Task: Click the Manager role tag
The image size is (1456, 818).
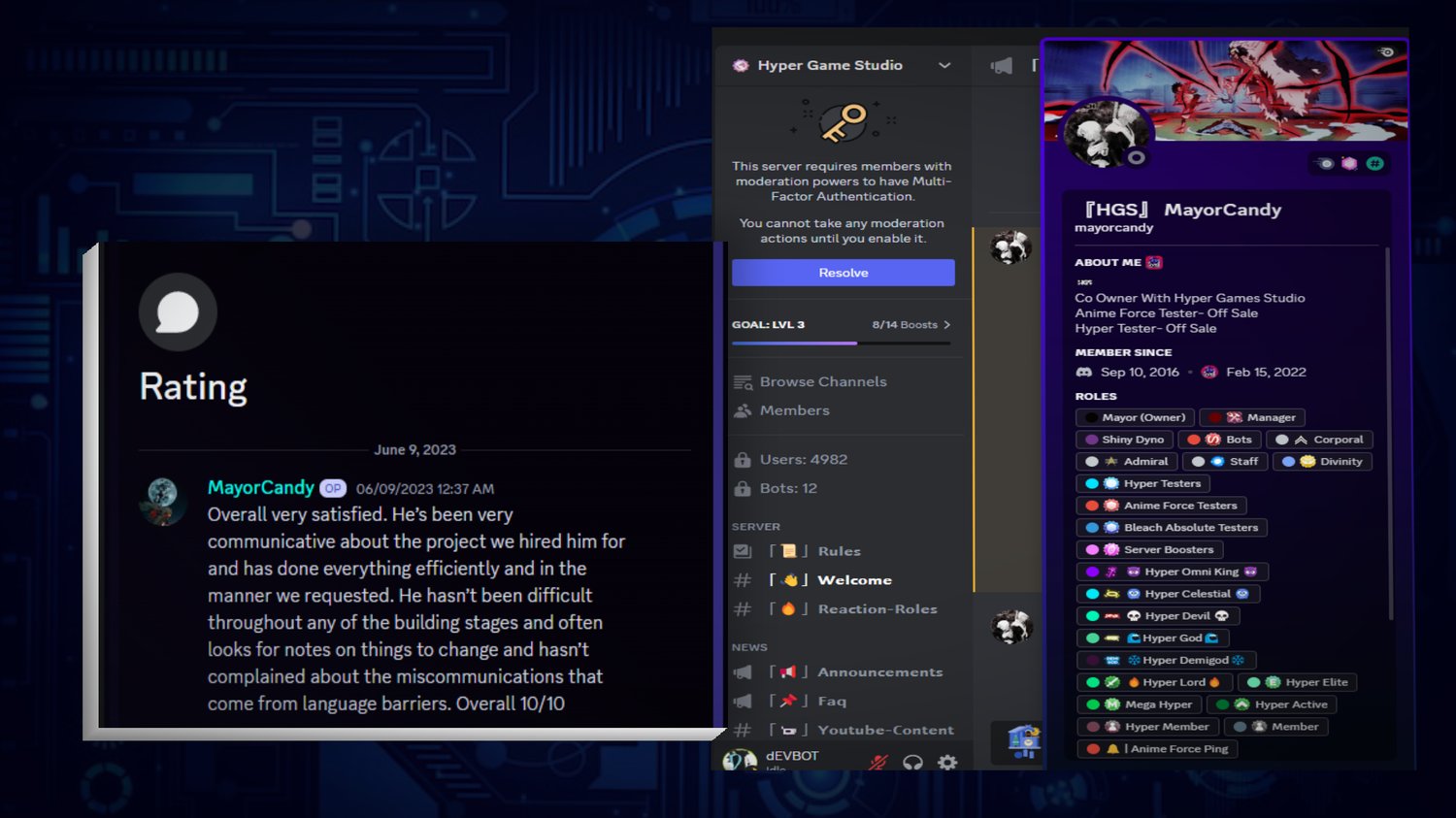Action: [1252, 417]
